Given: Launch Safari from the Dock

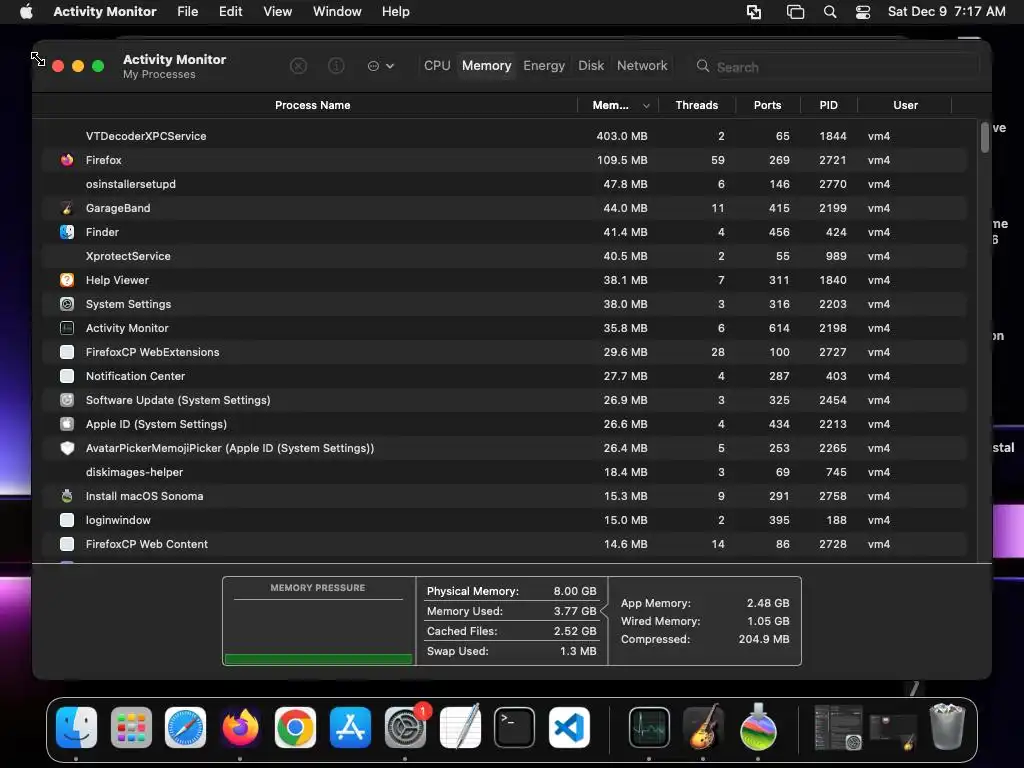Looking at the screenshot, I should click(x=185, y=728).
